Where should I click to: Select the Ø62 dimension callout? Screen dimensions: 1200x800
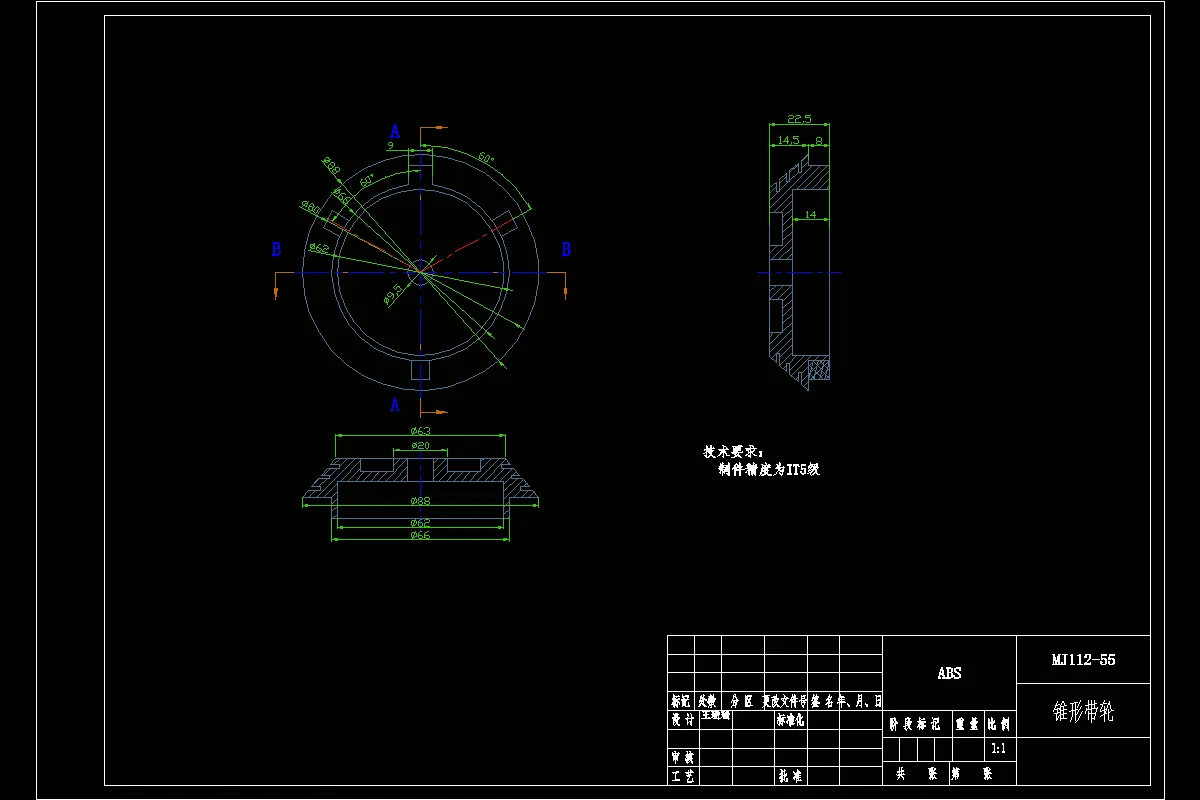pyautogui.click(x=317, y=248)
